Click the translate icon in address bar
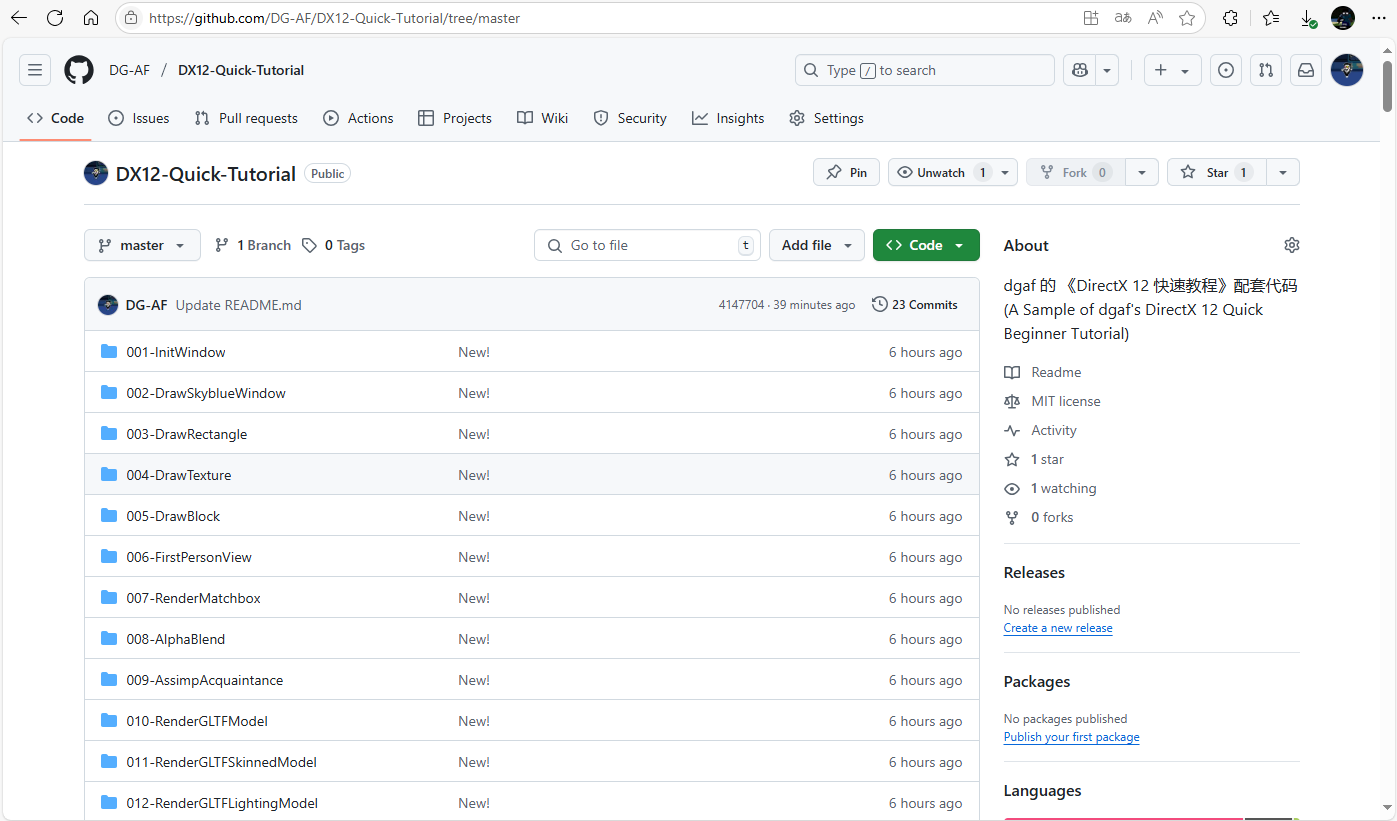The height and width of the screenshot is (821, 1397). pyautogui.click(x=1123, y=18)
